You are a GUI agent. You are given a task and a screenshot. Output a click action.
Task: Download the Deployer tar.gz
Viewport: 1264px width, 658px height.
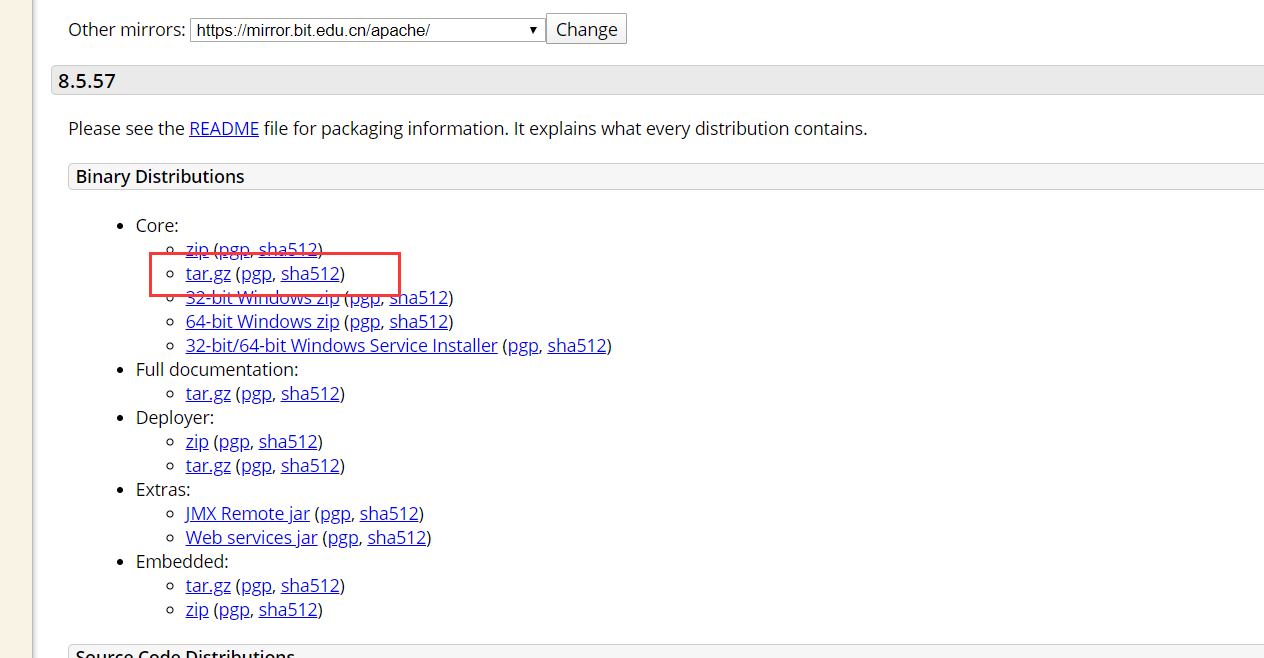point(208,466)
